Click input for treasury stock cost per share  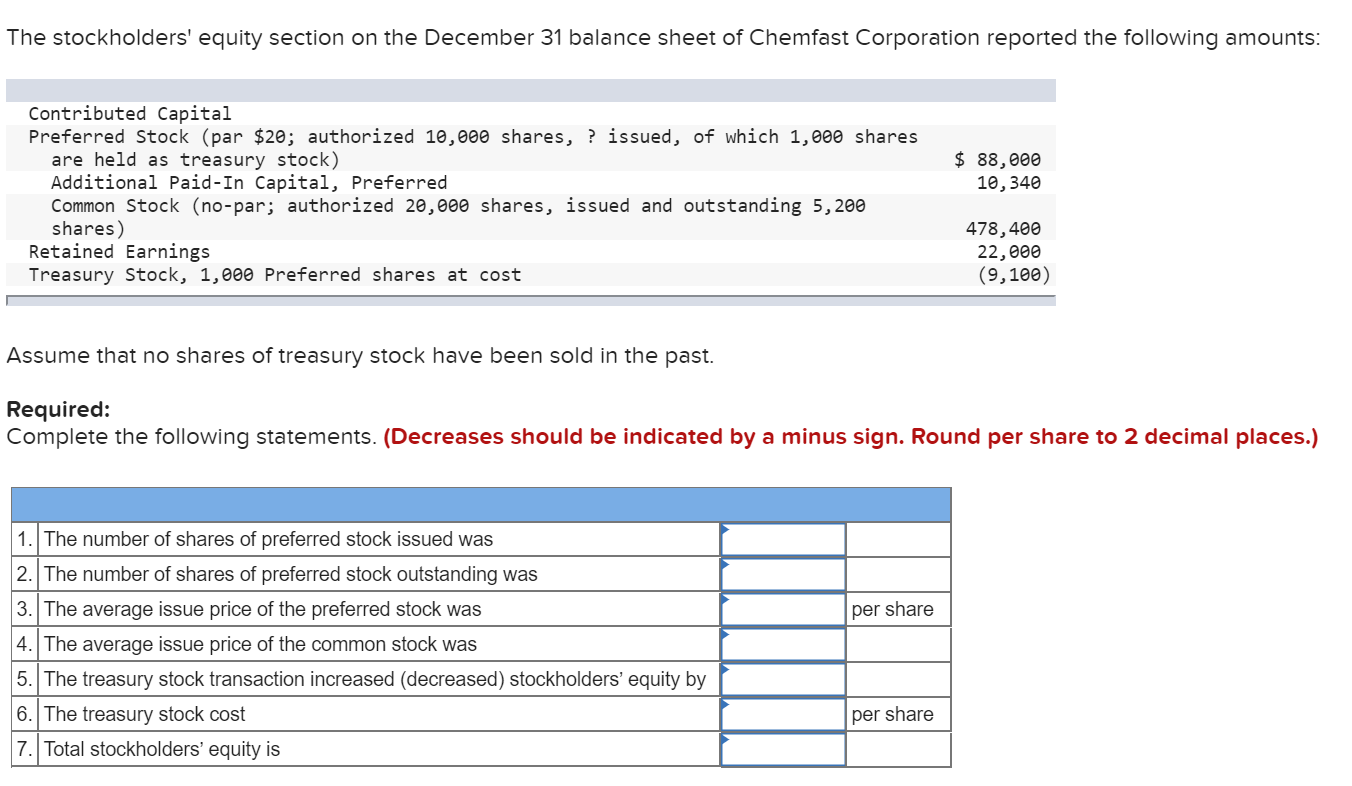[x=783, y=714]
